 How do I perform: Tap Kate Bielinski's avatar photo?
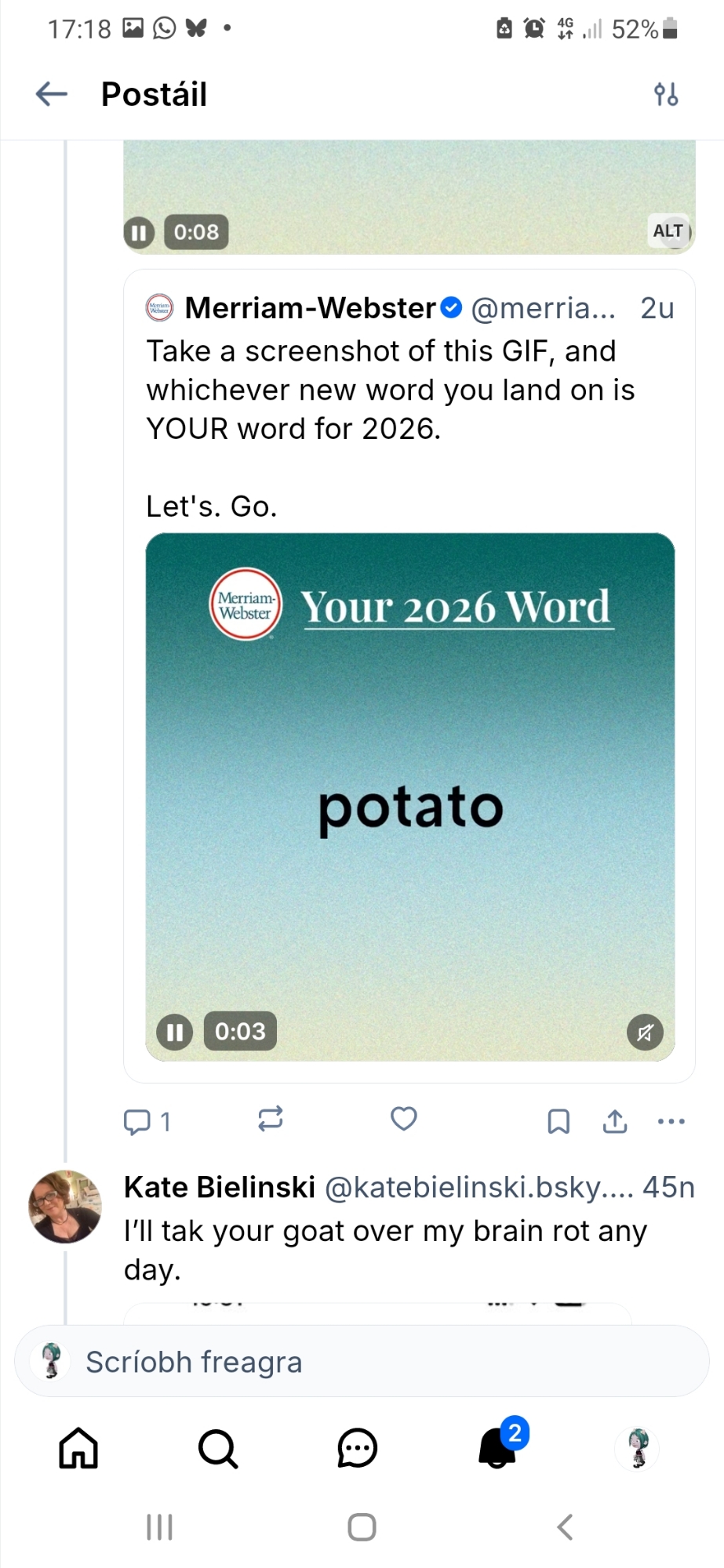[65, 1207]
